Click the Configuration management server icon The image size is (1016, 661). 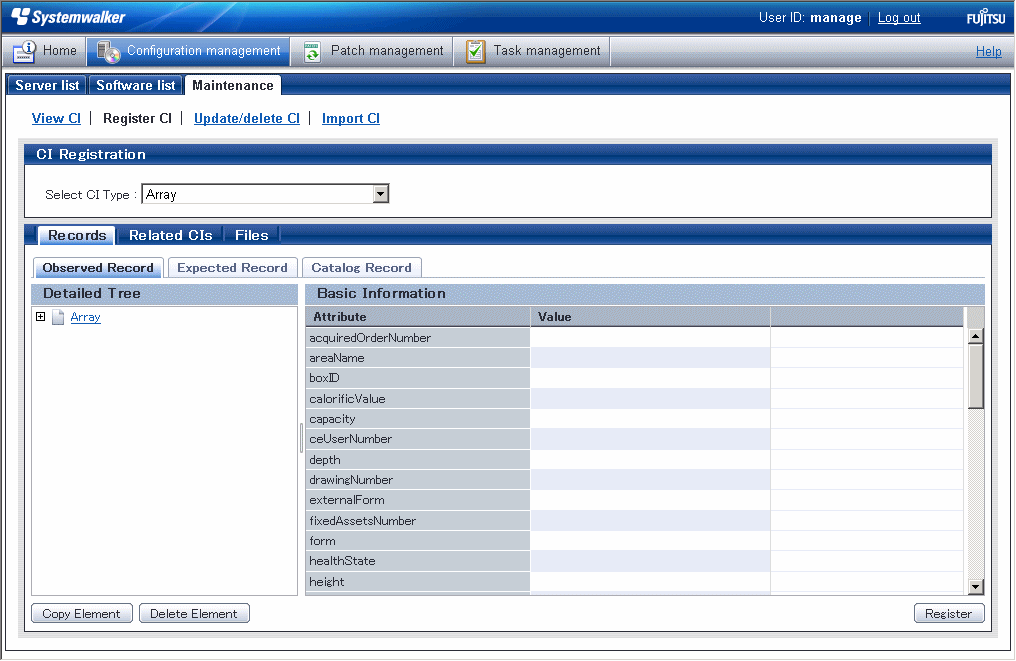coord(108,51)
